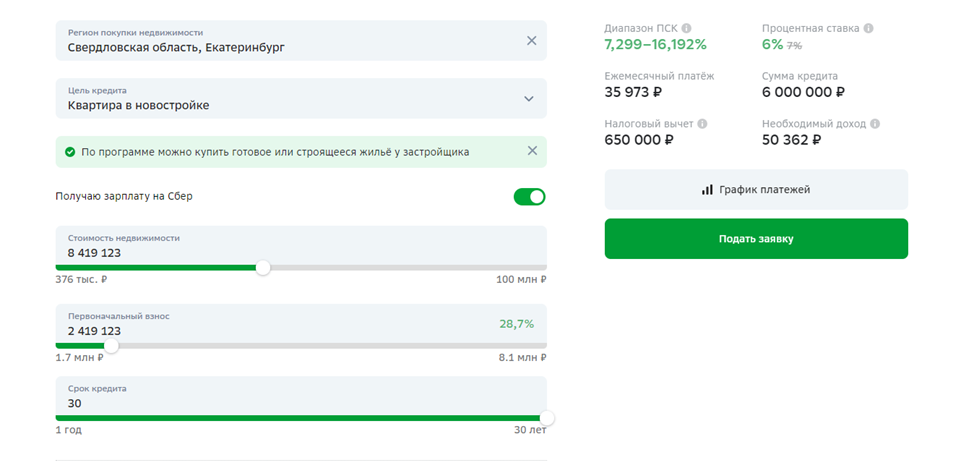Click info icon next to Диапазон ПСК
Image resolution: width=974 pixels, height=476 pixels.
pyautogui.click(x=686, y=29)
